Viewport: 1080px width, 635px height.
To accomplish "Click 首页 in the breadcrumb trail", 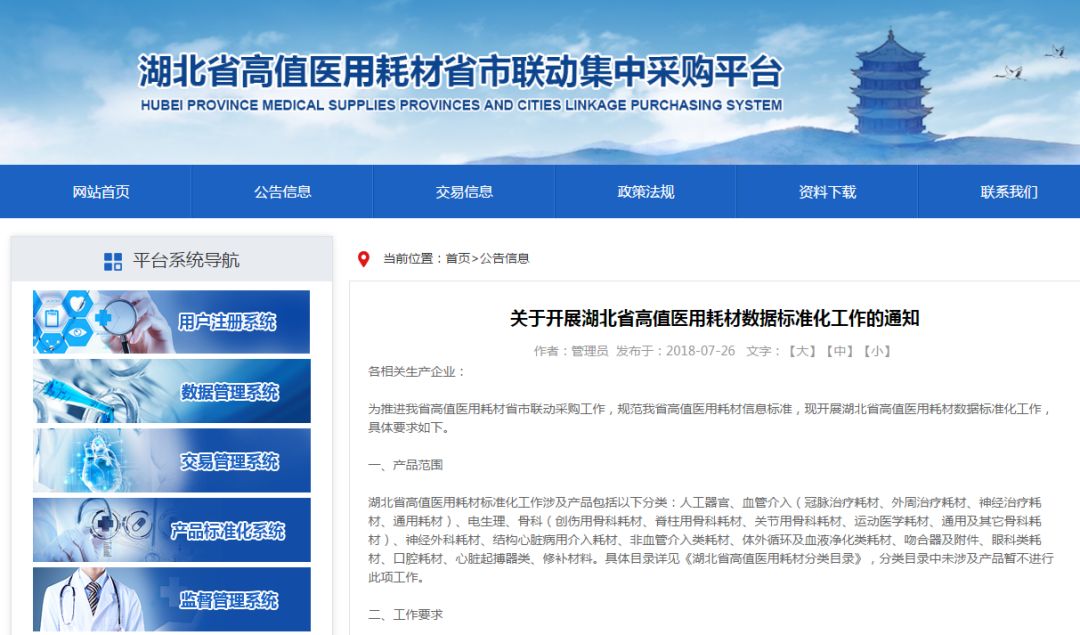I will point(459,257).
